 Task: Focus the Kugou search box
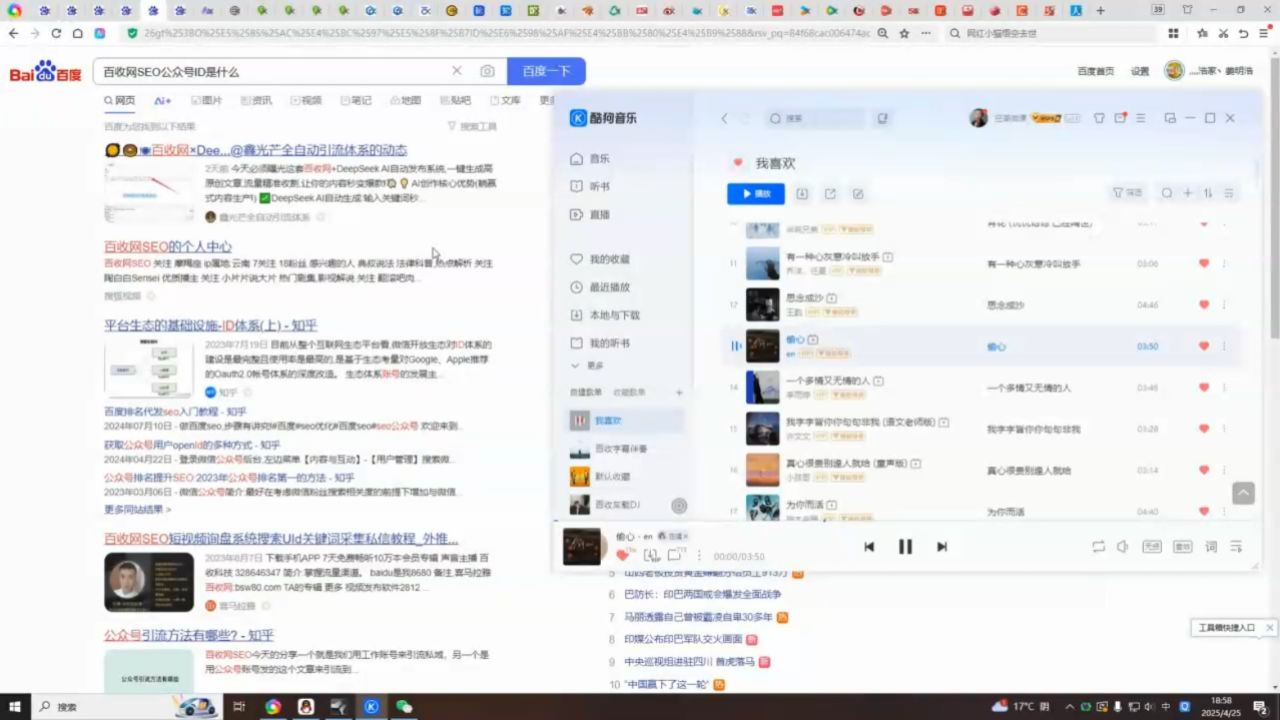coord(818,118)
